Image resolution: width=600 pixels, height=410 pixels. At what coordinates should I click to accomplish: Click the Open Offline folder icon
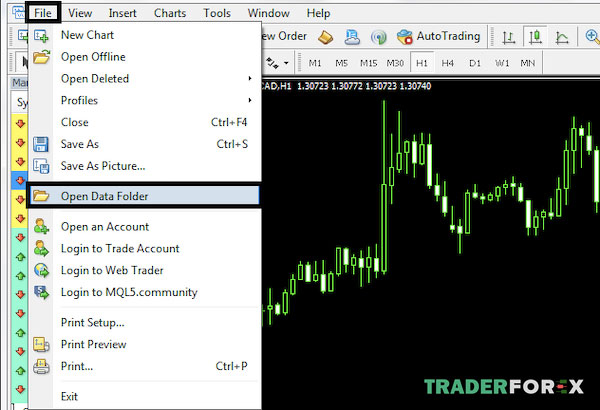coord(41,57)
